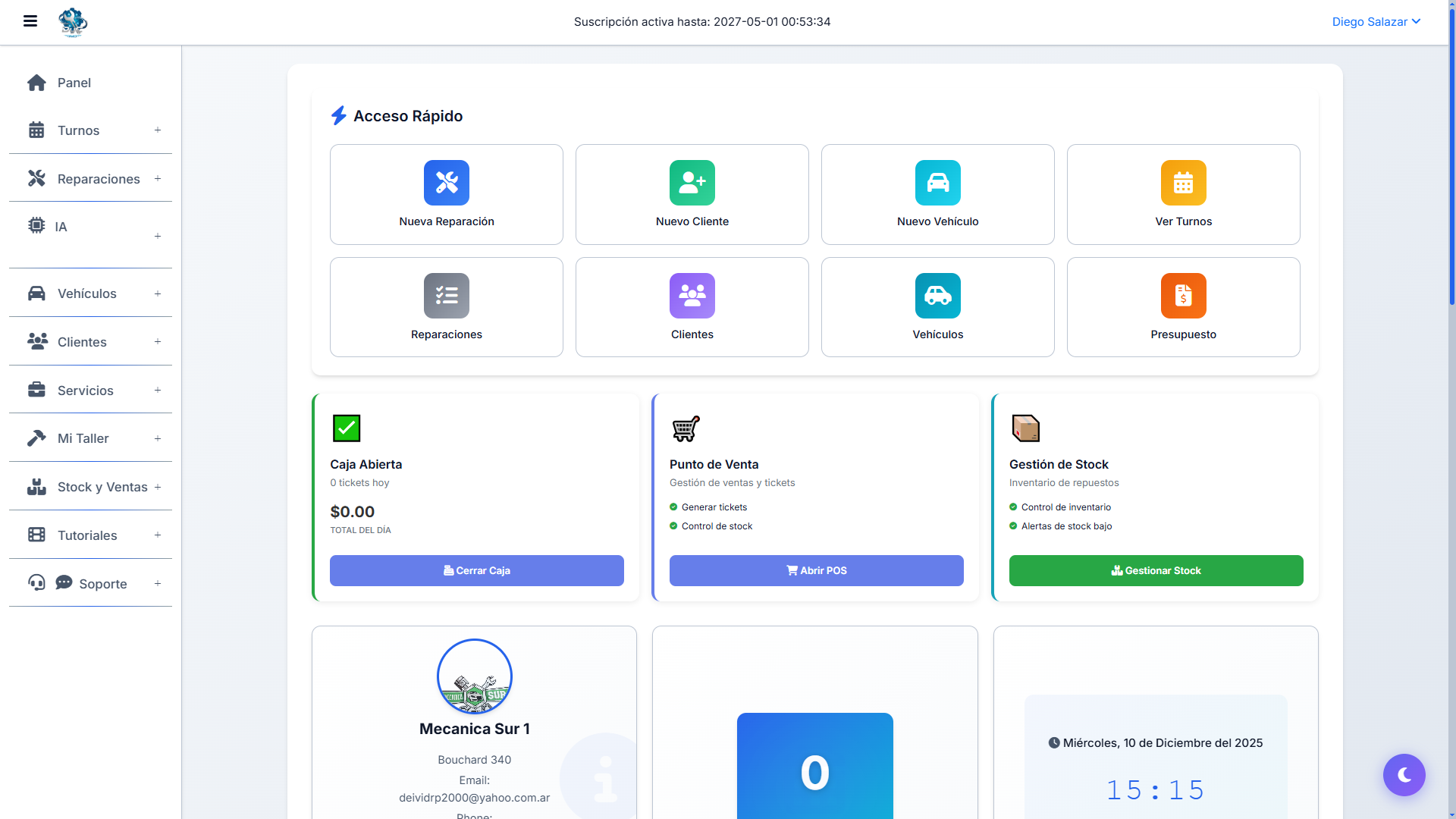The height and width of the screenshot is (819, 1456).
Task: Click the Nueva Reparación wrench icon
Action: coord(447,183)
